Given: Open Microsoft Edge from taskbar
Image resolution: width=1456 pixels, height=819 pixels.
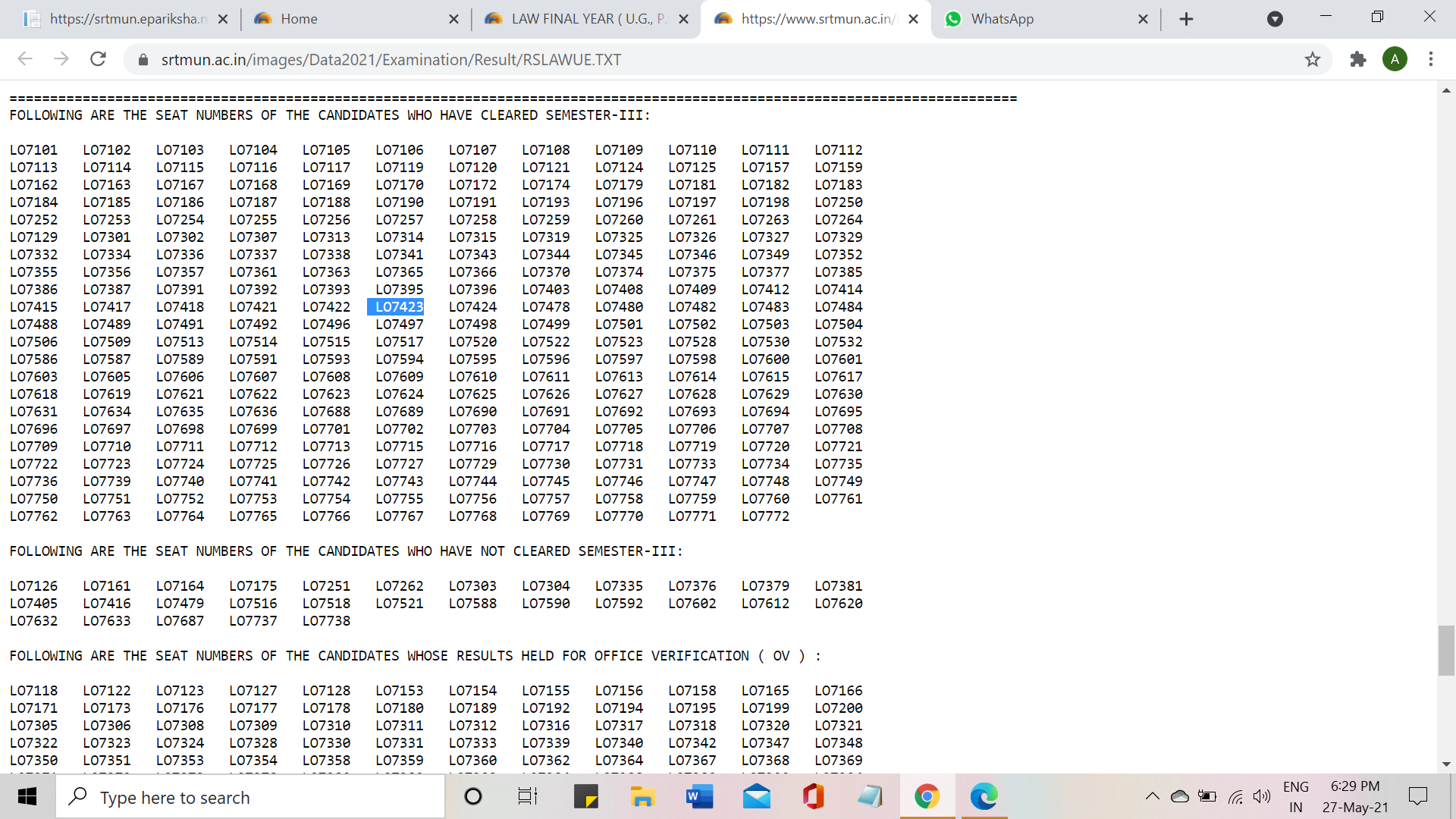Looking at the screenshot, I should click(x=984, y=797).
